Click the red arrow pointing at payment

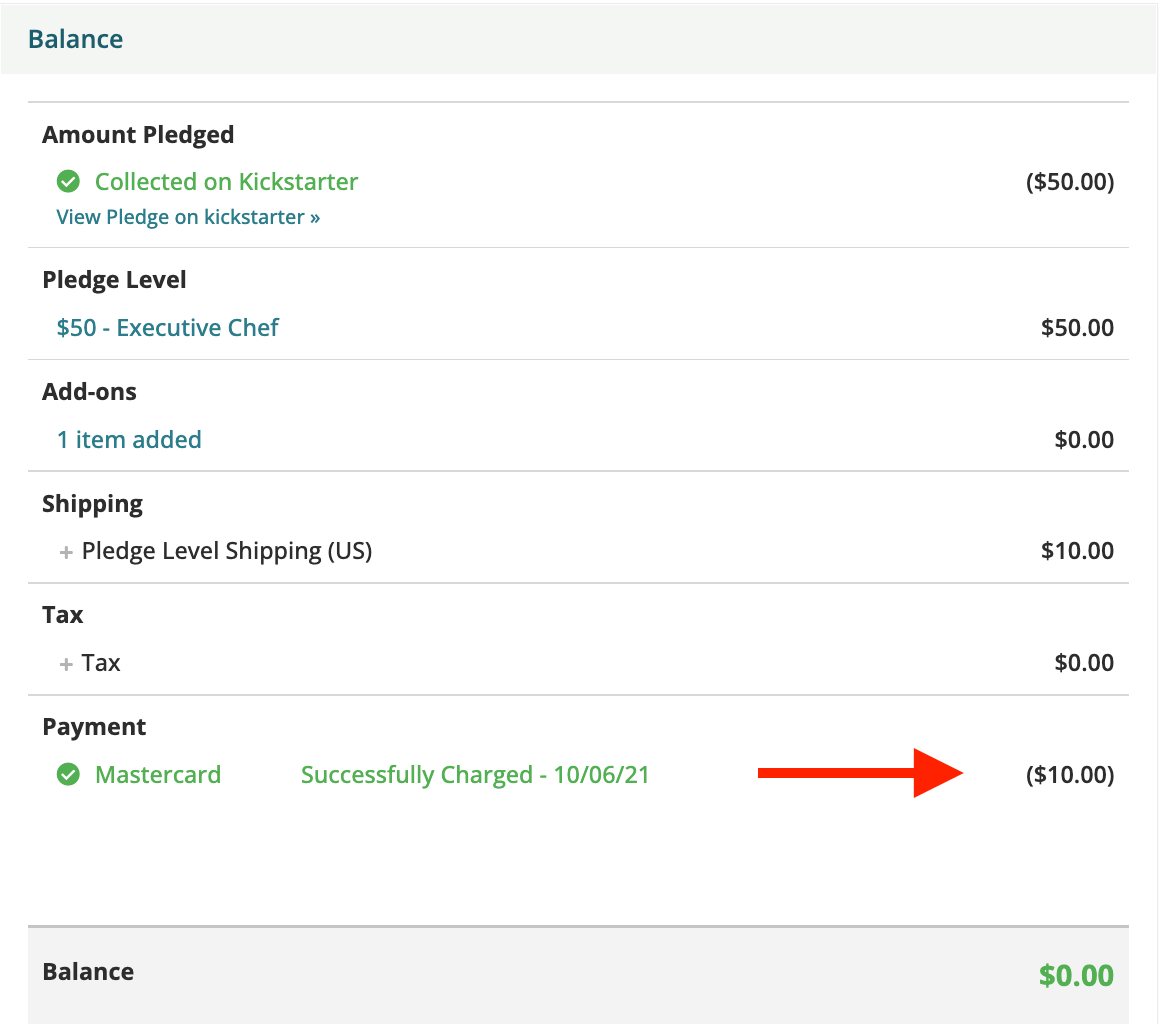[x=859, y=773]
